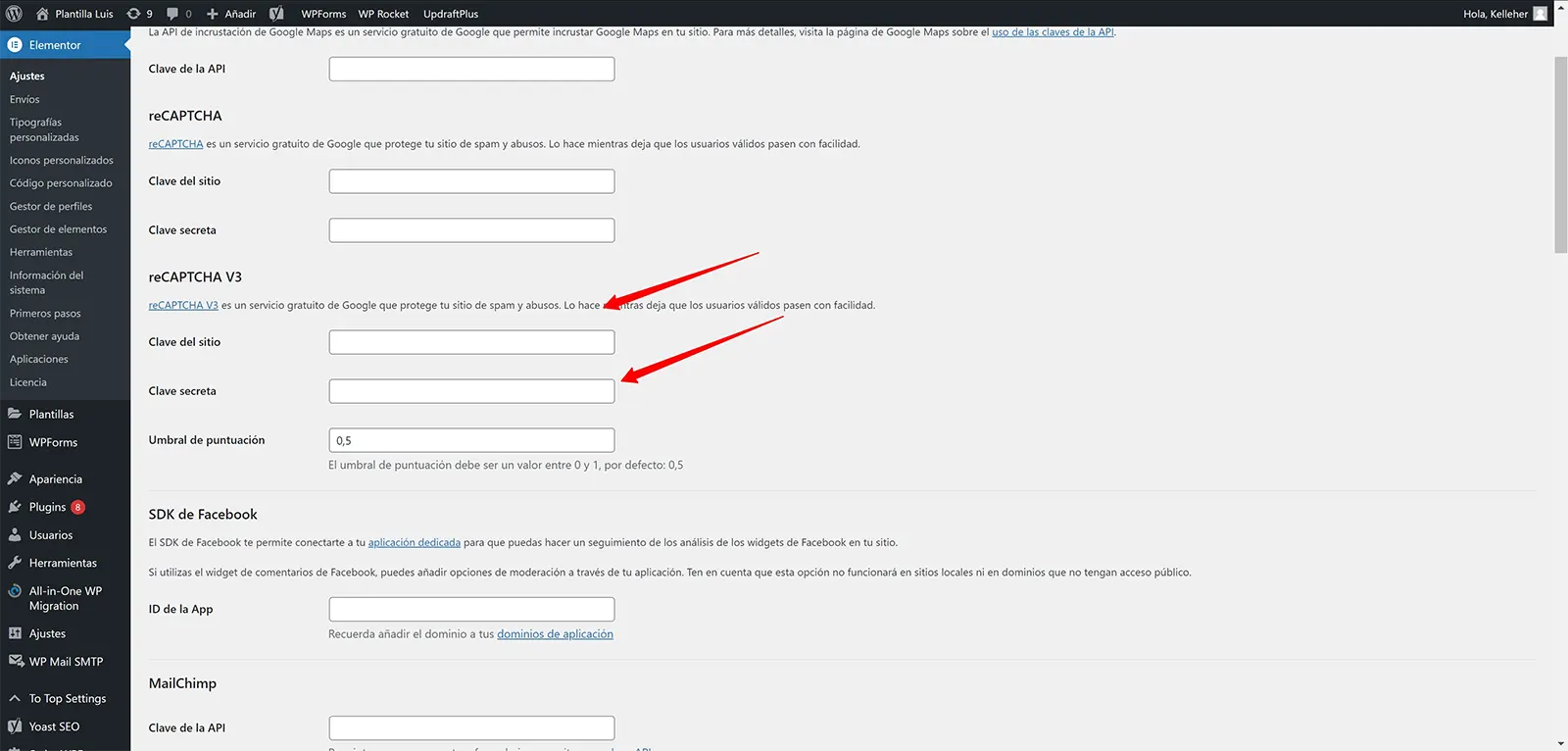The image size is (1568, 751).
Task: Select Gestor de perfiles submenu item
Action: pos(51,206)
